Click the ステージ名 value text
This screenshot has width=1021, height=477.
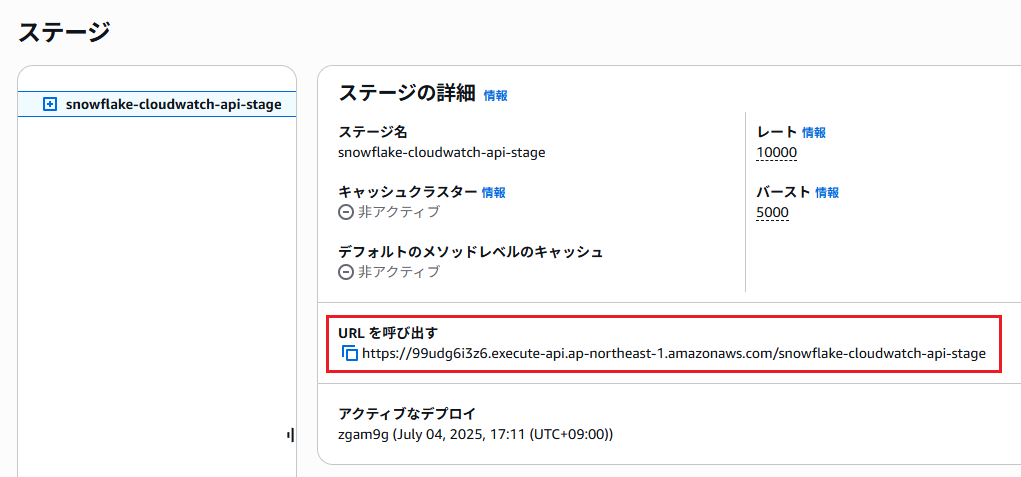pos(442,152)
